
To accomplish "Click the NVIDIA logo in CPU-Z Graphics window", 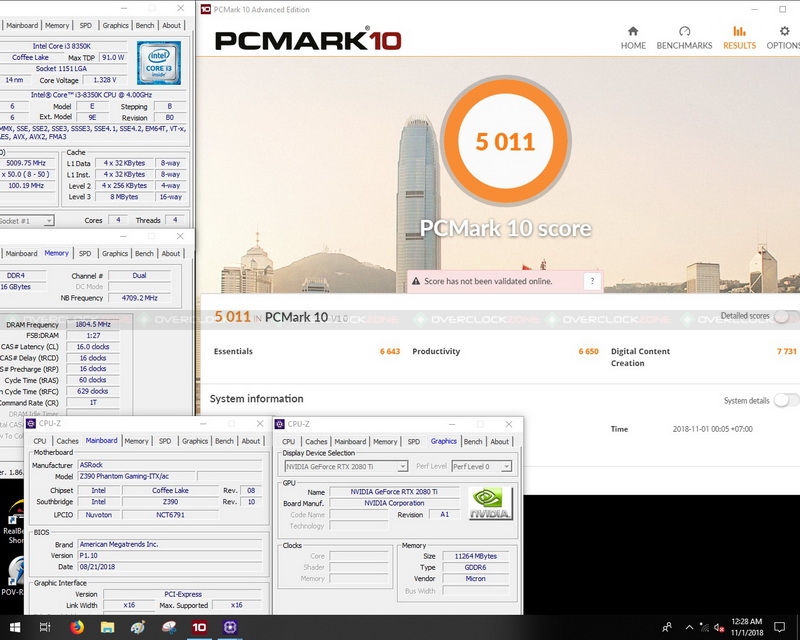I will (490, 504).
